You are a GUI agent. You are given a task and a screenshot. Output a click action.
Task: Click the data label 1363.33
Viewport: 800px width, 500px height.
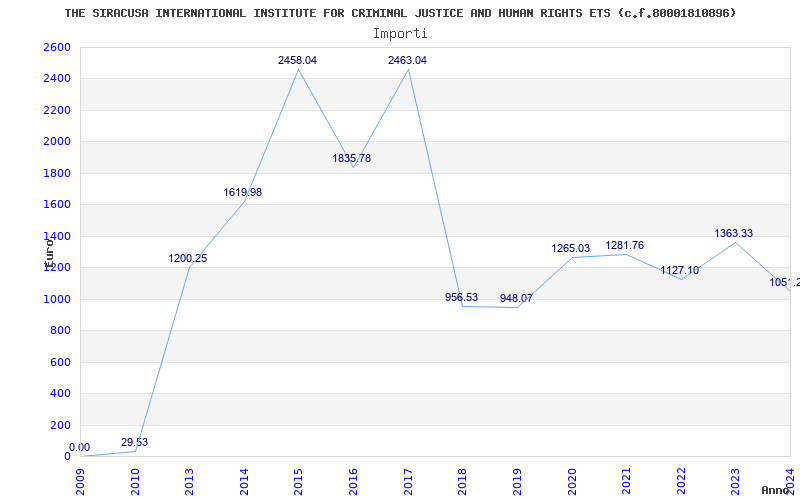[x=734, y=233]
